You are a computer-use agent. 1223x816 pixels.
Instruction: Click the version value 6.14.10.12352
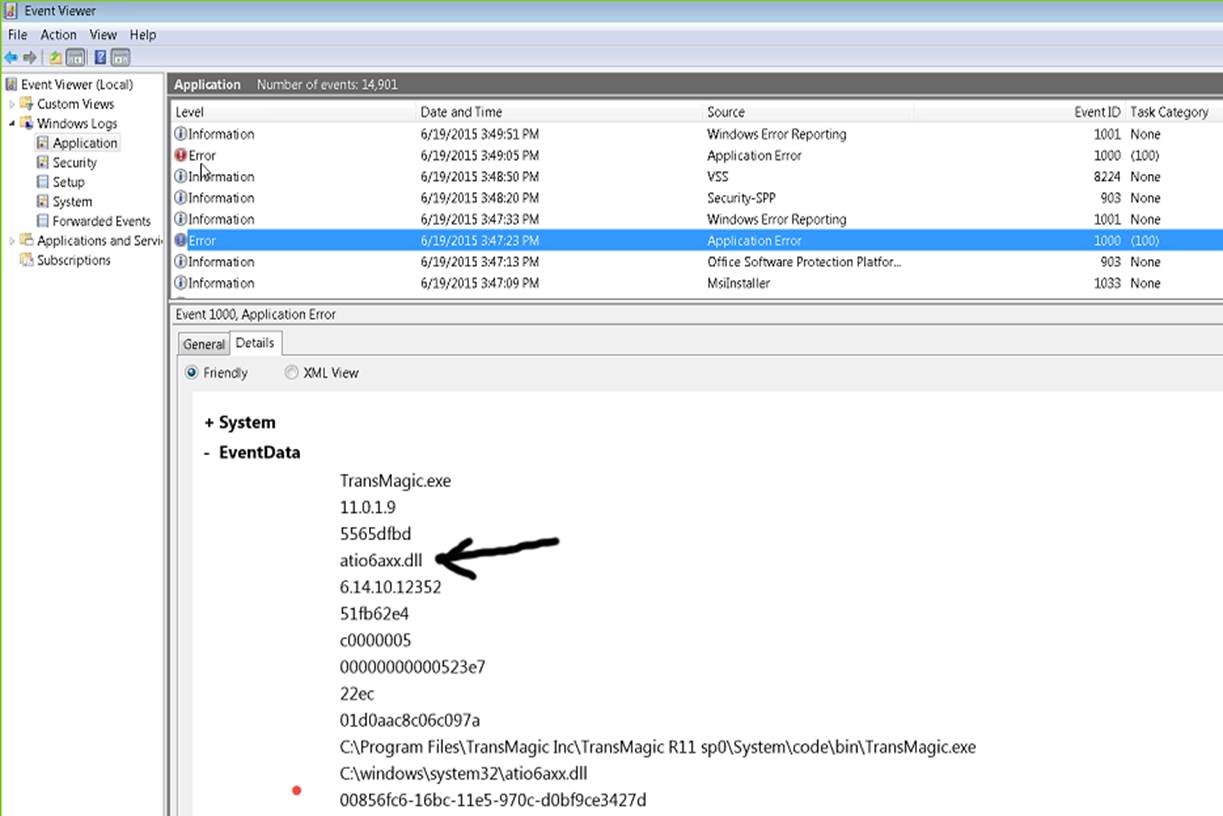[390, 587]
